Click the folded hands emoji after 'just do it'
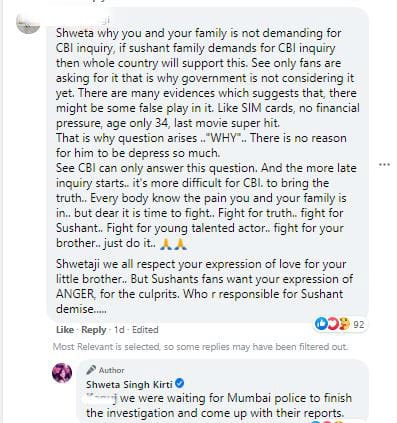 click(173, 244)
